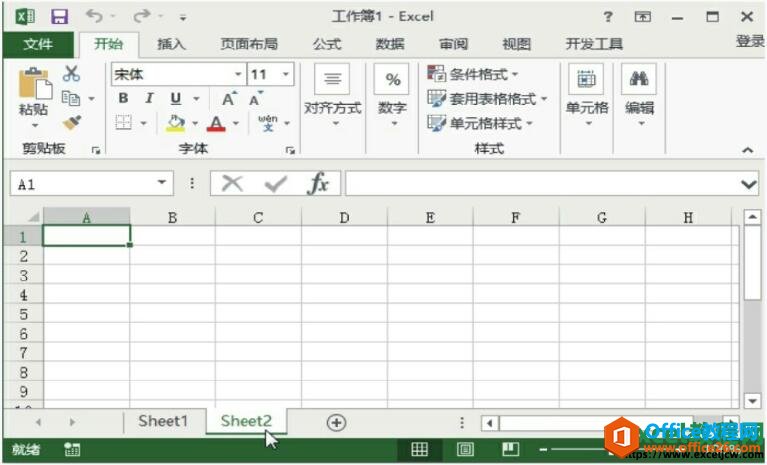Click the macro record status bar icon
The height and width of the screenshot is (465, 767).
click(72, 449)
